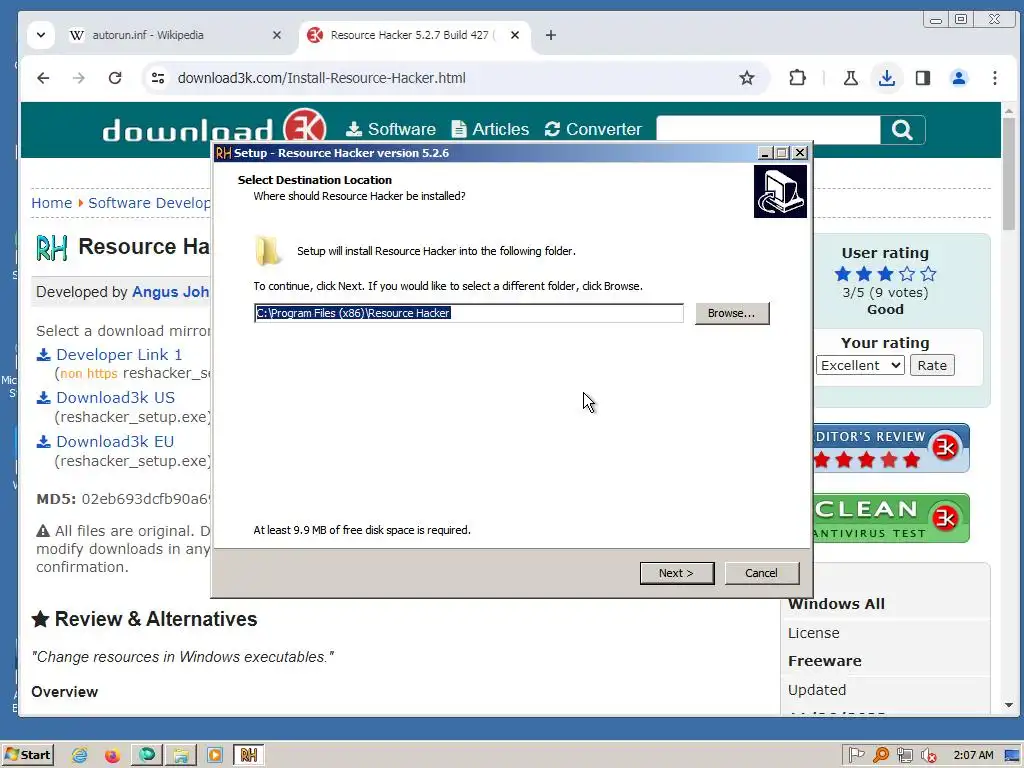Viewport: 1024px width, 768px height.
Task: Click the forward navigation arrow
Action: 79,78
